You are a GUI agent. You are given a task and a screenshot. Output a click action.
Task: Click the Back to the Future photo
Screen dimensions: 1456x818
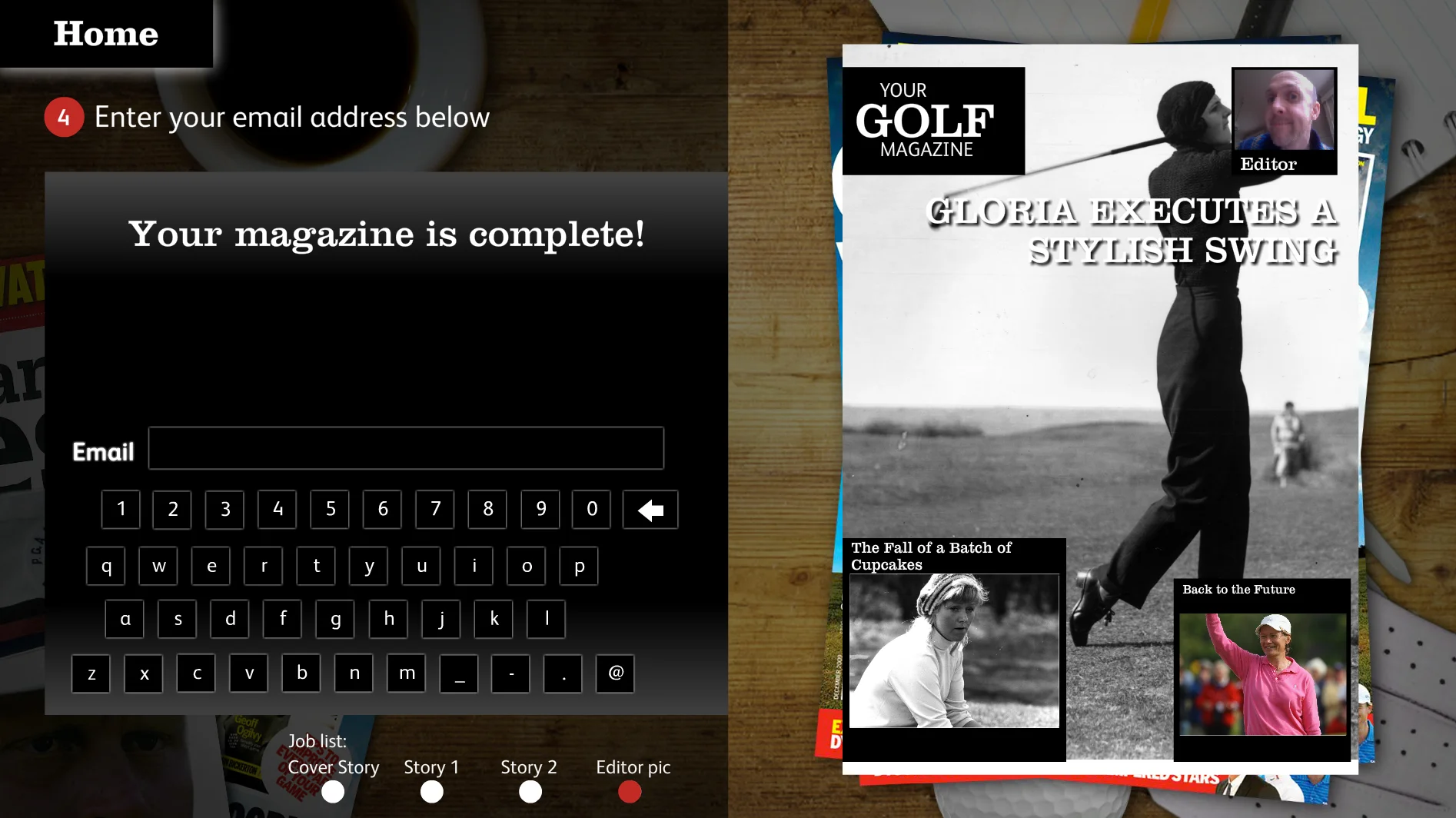click(x=1263, y=674)
